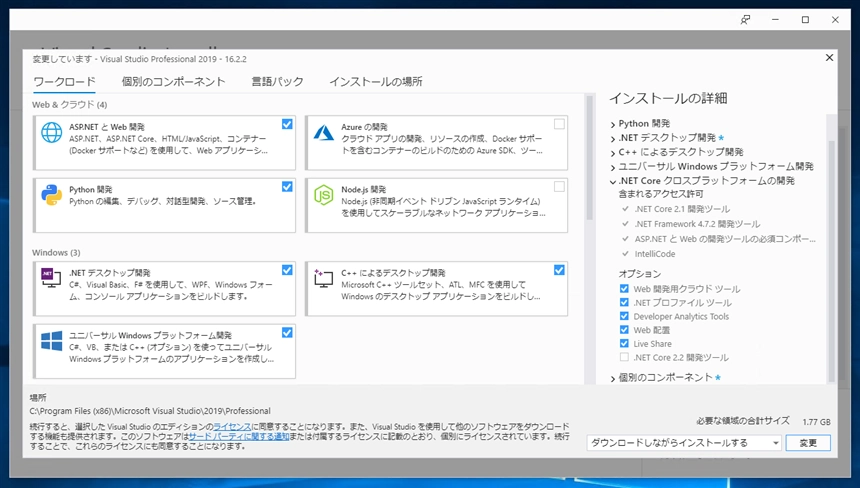Toggle .NET プロファイル ツール option
The image size is (860, 488).
click(624, 302)
